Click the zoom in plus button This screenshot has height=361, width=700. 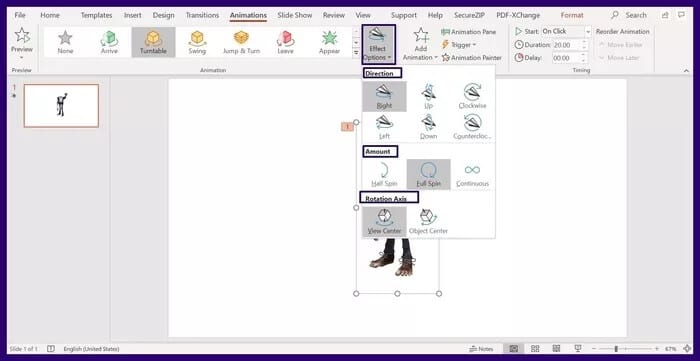click(657, 349)
